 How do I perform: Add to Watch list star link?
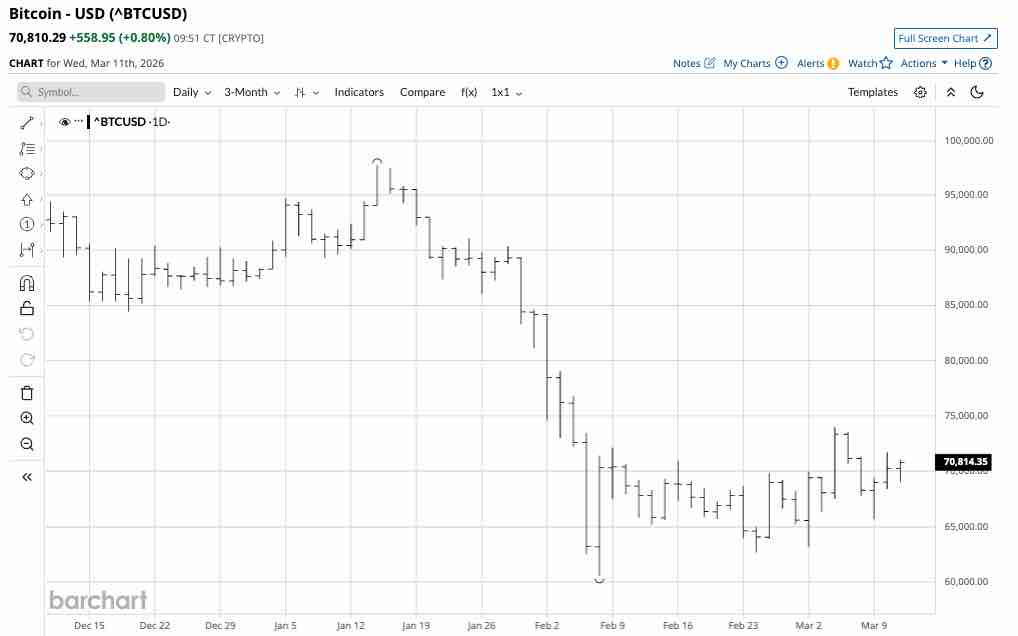point(870,63)
